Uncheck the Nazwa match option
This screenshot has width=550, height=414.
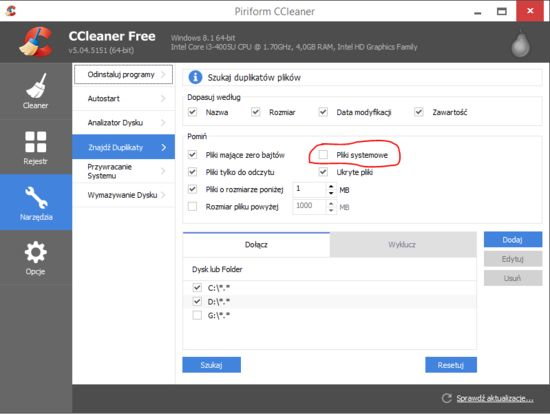[192, 112]
